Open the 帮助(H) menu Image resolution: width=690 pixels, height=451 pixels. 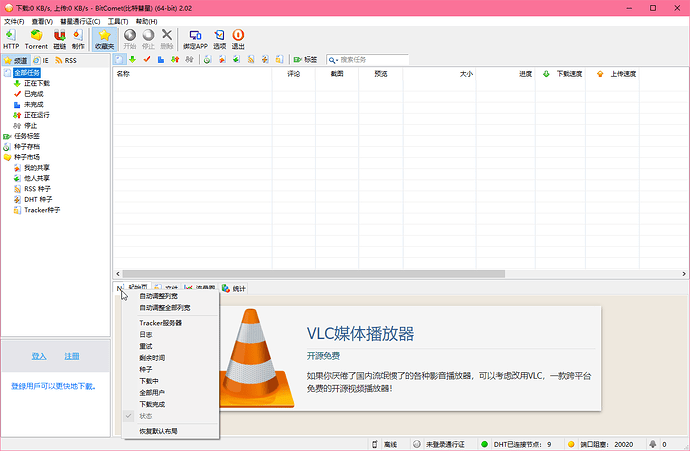(x=146, y=21)
